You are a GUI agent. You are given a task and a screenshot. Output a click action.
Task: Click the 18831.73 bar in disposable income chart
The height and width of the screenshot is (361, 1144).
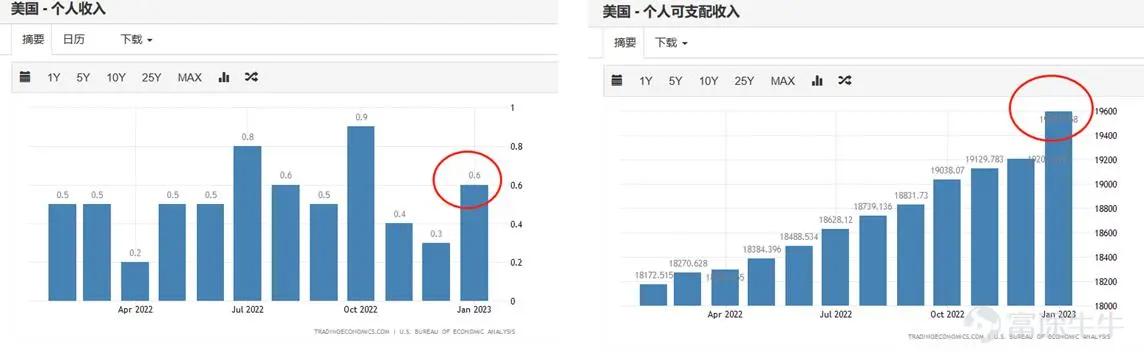[911, 255]
